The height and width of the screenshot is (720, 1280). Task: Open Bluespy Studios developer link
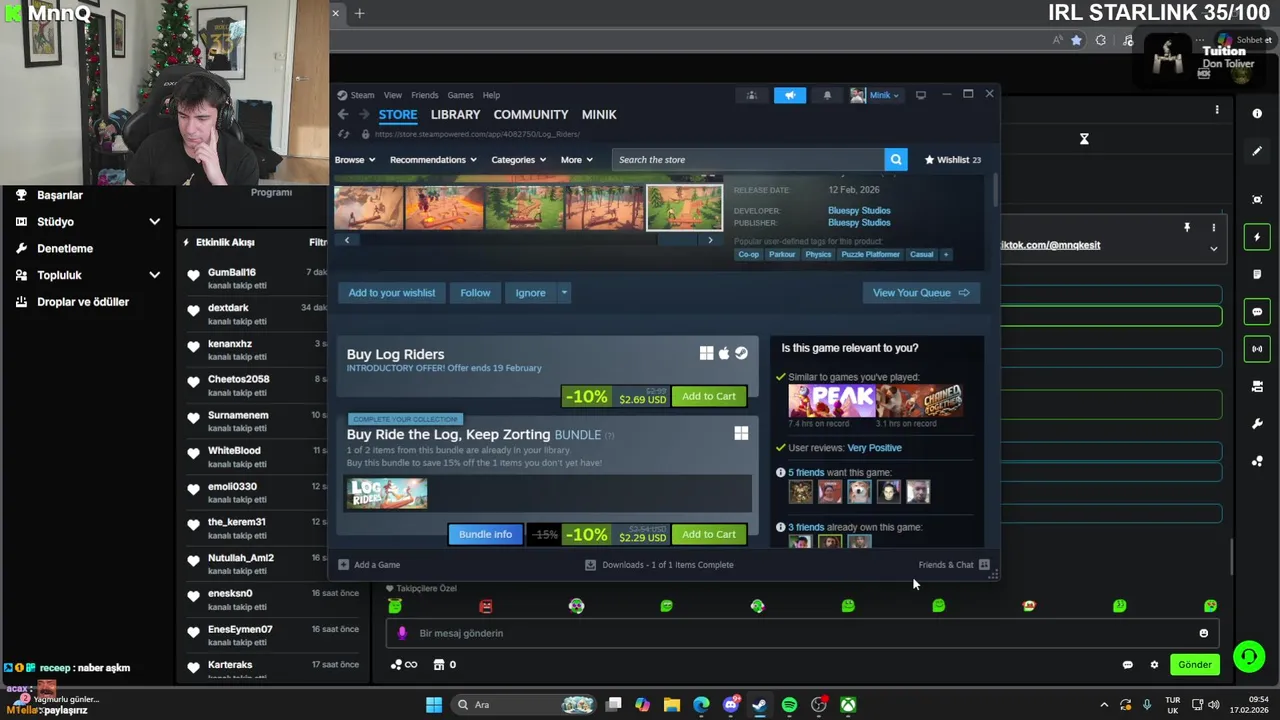tap(859, 211)
